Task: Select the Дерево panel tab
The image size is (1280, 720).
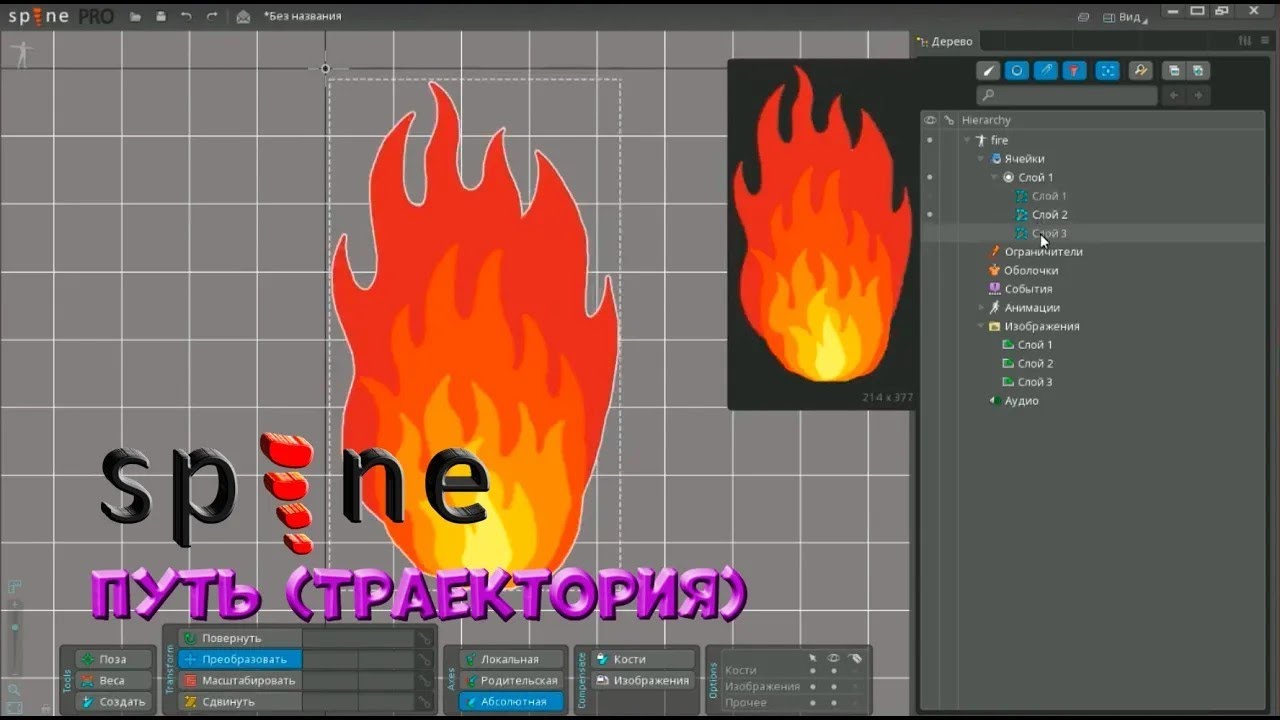Action: tap(946, 41)
